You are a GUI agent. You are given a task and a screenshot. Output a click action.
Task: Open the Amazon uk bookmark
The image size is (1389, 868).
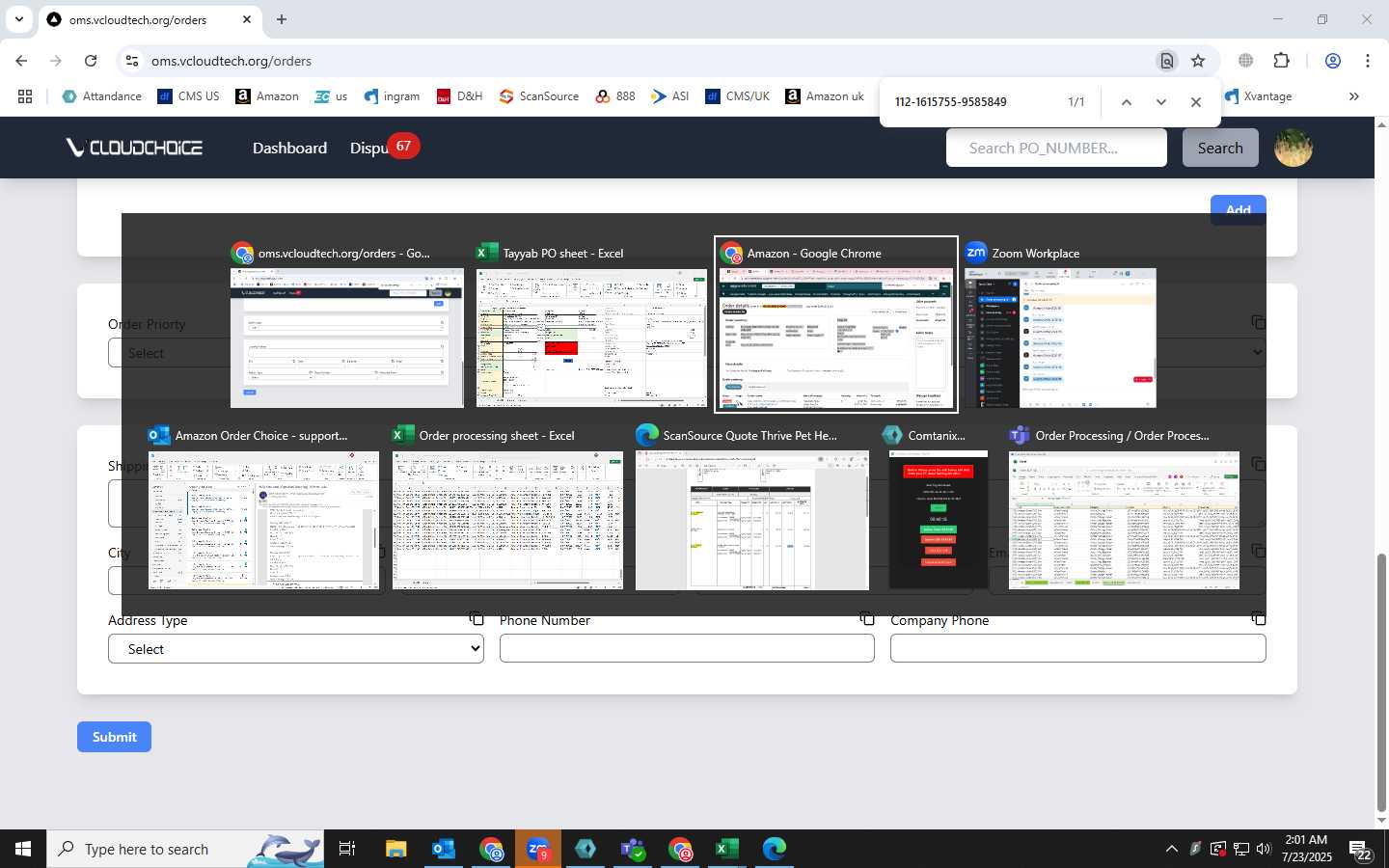point(825,96)
